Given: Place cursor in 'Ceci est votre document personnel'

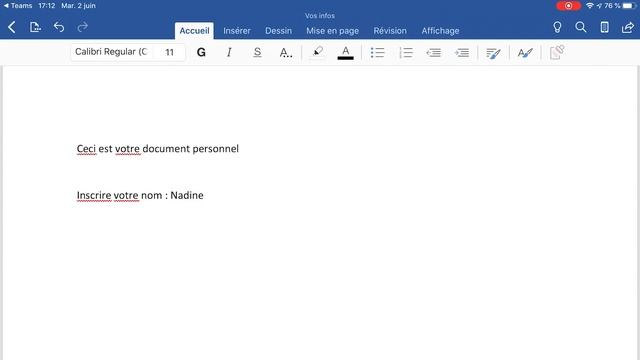Looking at the screenshot, I should [x=158, y=149].
